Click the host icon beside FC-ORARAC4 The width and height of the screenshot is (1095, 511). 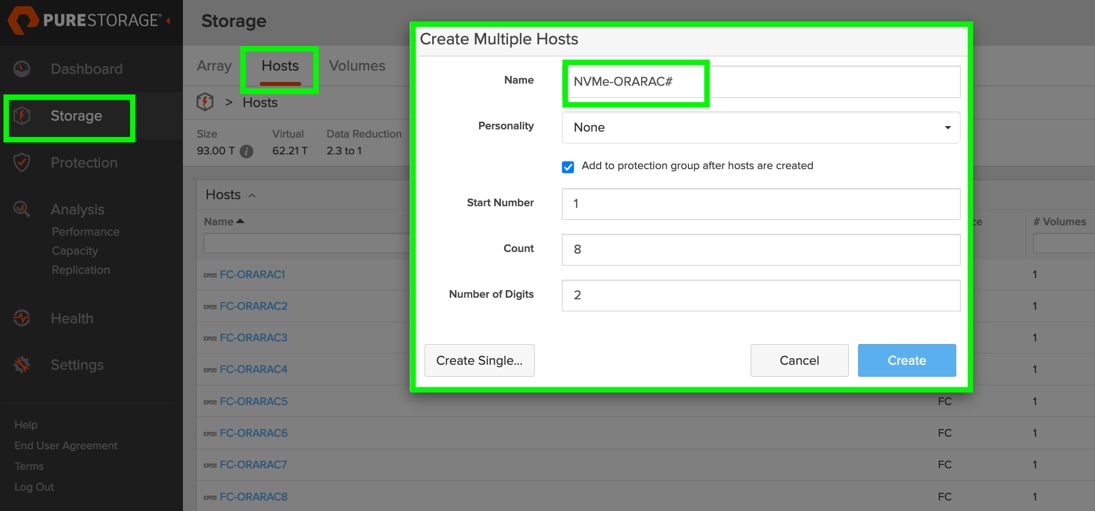click(x=210, y=369)
